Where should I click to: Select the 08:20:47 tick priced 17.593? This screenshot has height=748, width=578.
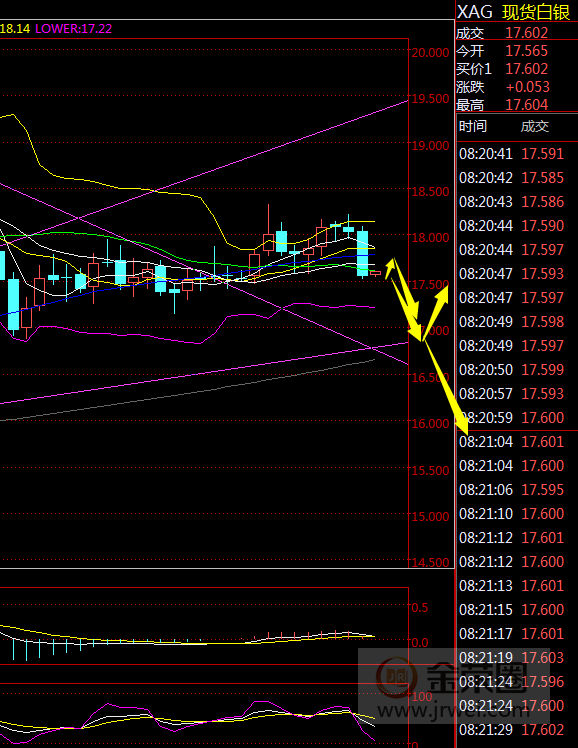[x=517, y=274]
